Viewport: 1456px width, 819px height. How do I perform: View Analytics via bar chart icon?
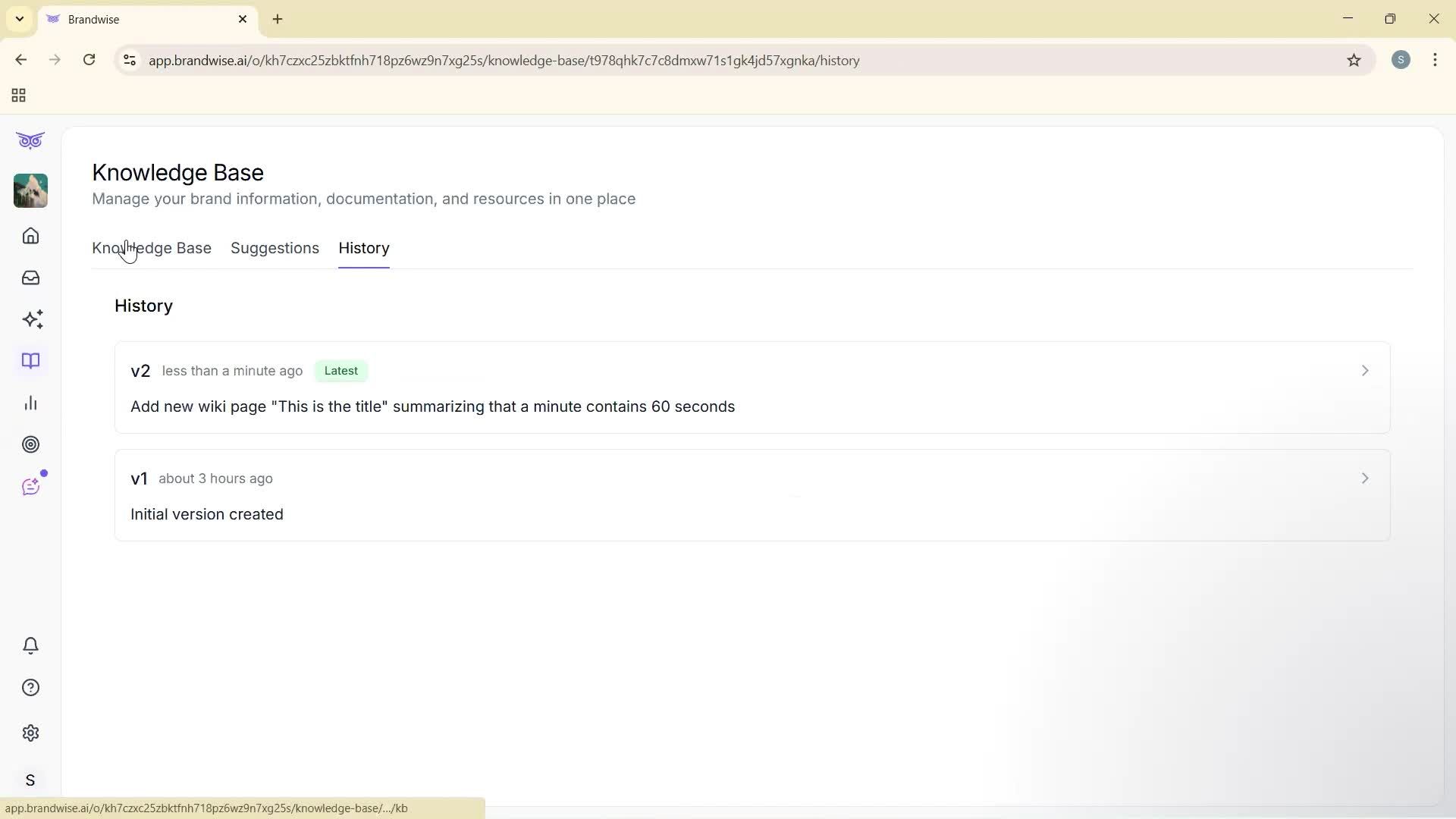[30, 403]
